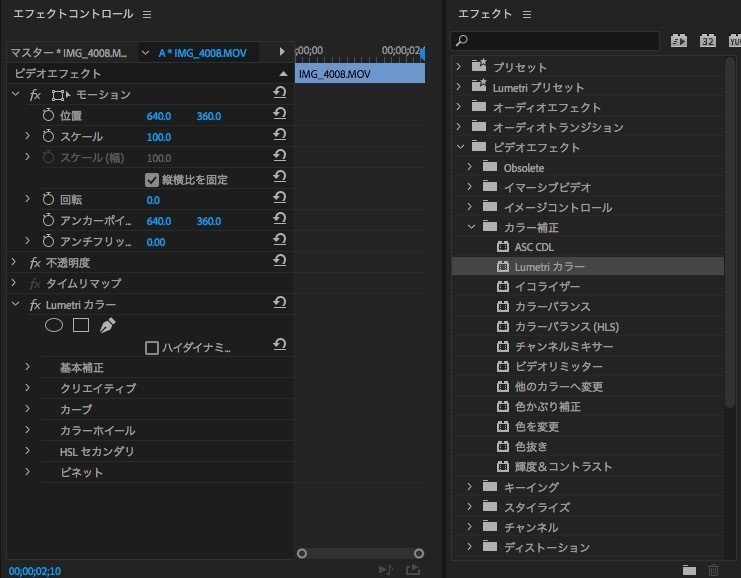Click the delete trash icon in エフェクト panel

pos(713,570)
